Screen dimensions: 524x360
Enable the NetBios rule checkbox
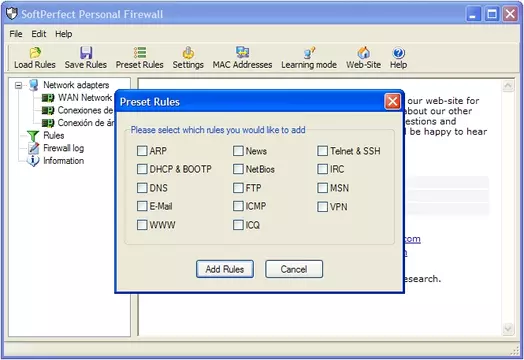[238, 169]
